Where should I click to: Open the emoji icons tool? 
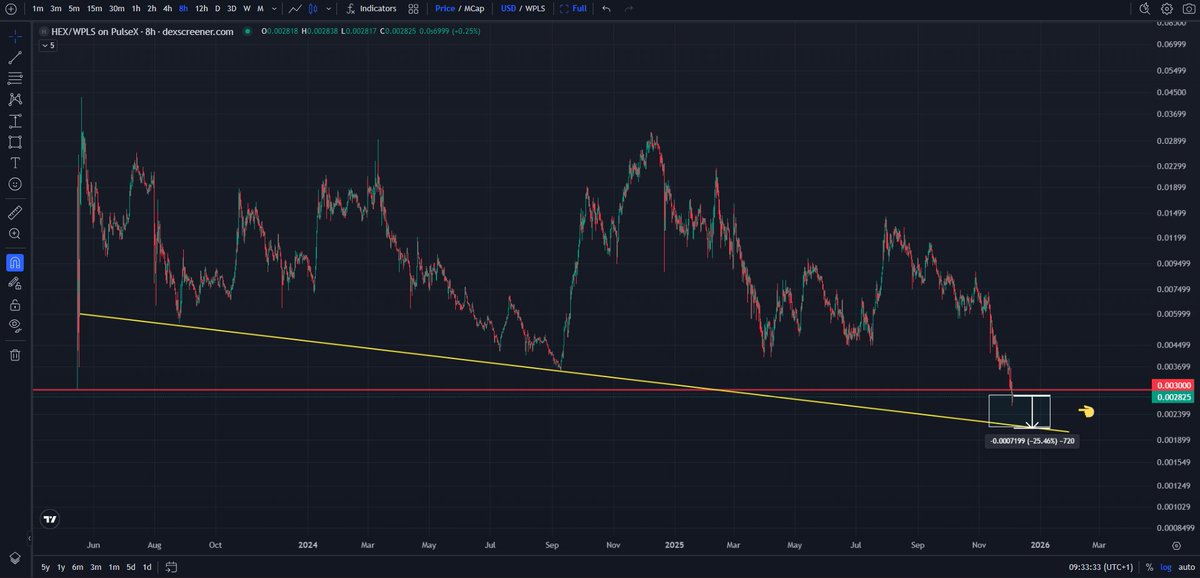15,184
